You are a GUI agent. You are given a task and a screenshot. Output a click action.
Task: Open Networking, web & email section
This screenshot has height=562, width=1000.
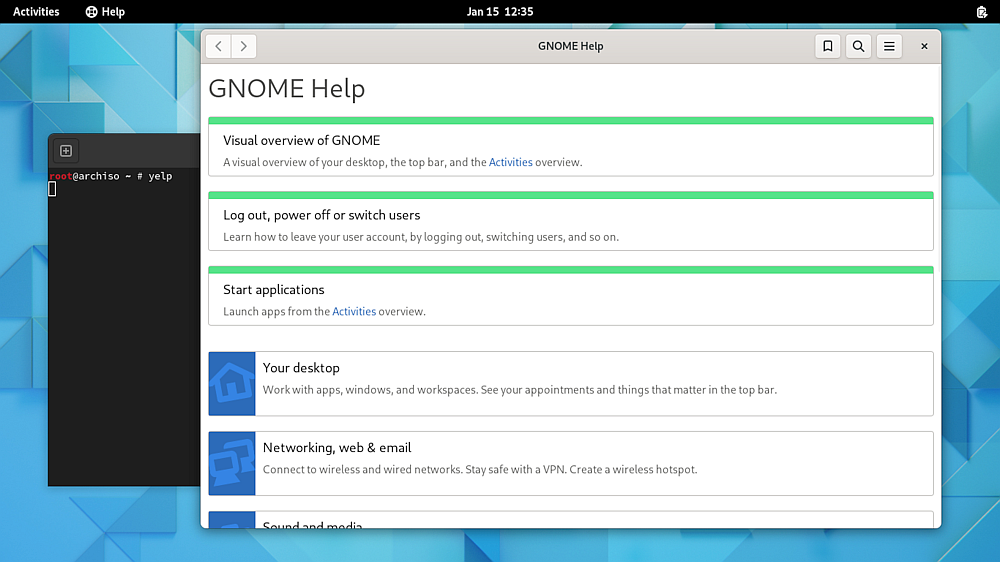pyautogui.click(x=571, y=463)
